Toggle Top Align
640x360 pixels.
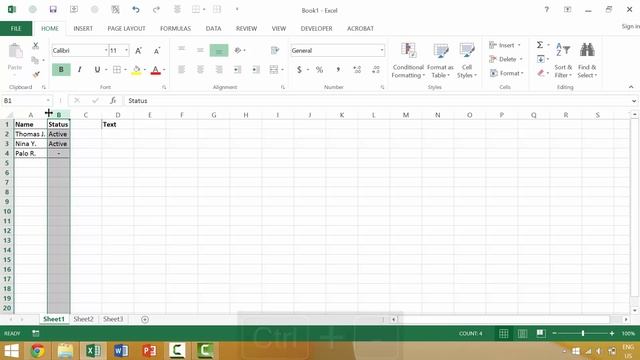pyautogui.click(x=182, y=49)
